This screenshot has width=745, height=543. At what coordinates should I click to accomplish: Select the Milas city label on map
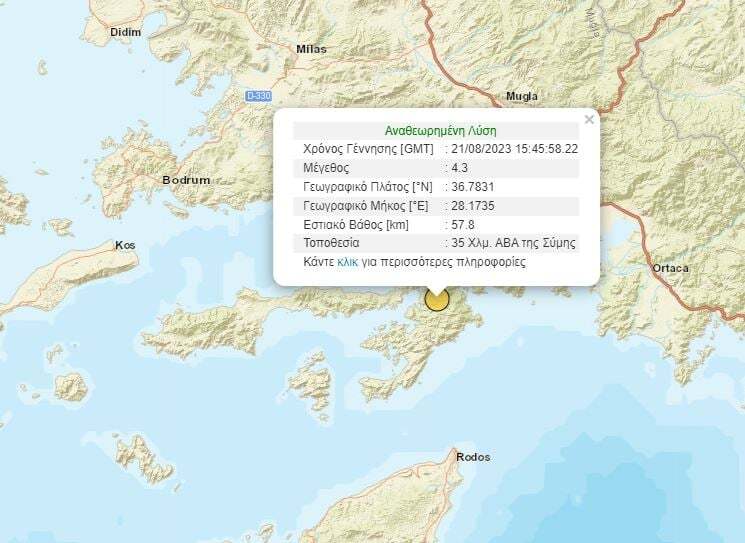[x=312, y=48]
